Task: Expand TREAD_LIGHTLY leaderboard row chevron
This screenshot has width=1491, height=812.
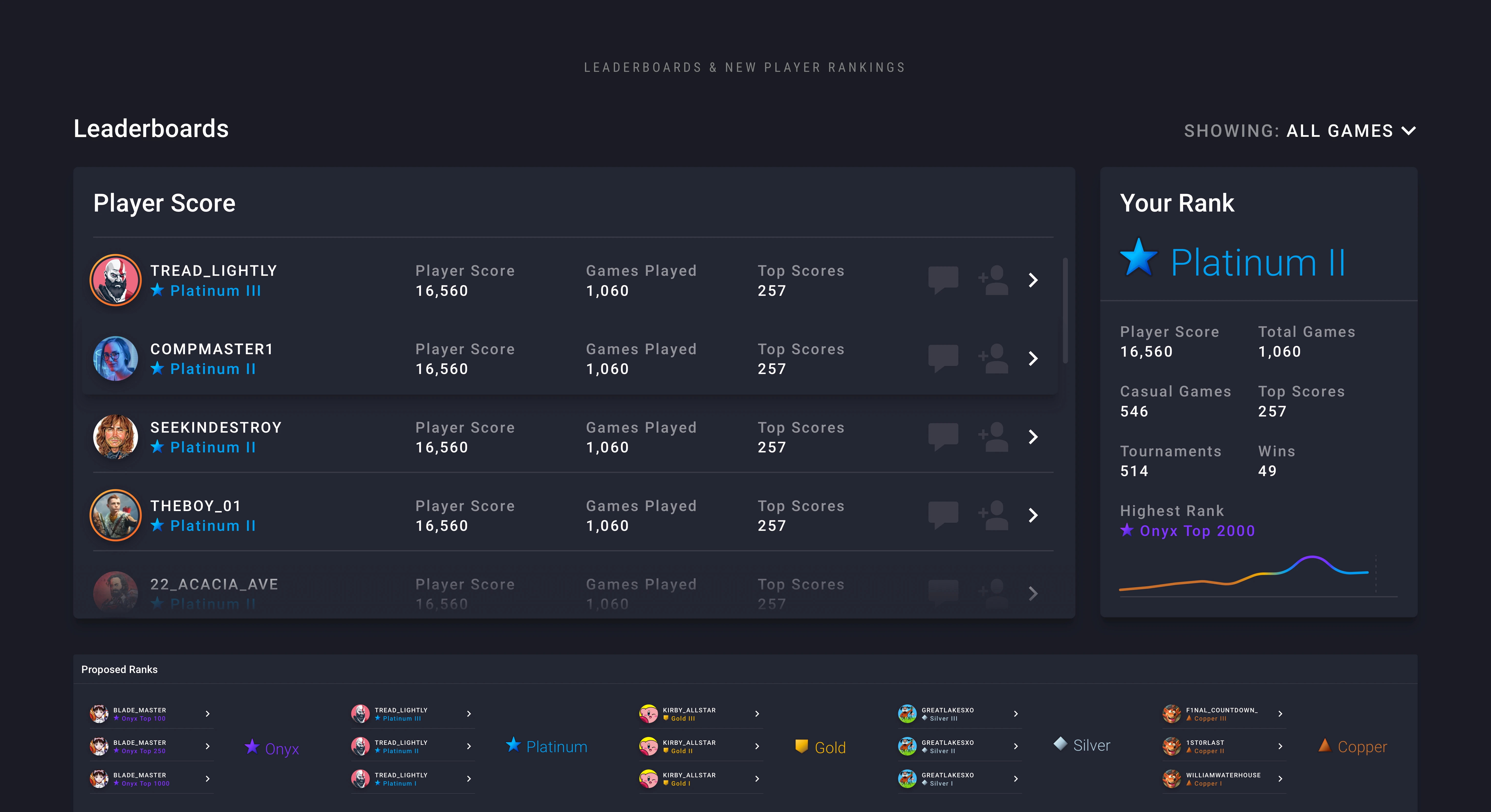Action: pyautogui.click(x=1033, y=280)
